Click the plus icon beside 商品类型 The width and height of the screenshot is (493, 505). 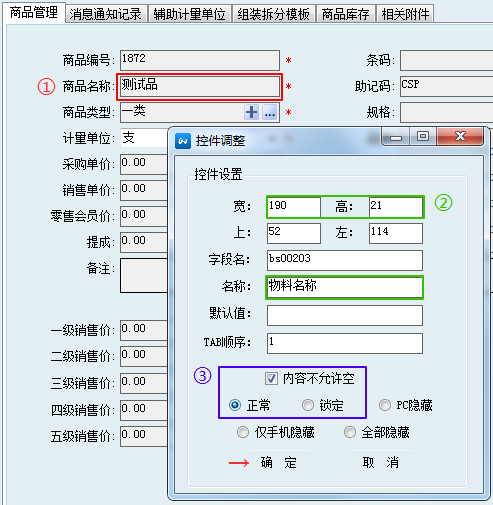(x=252, y=112)
